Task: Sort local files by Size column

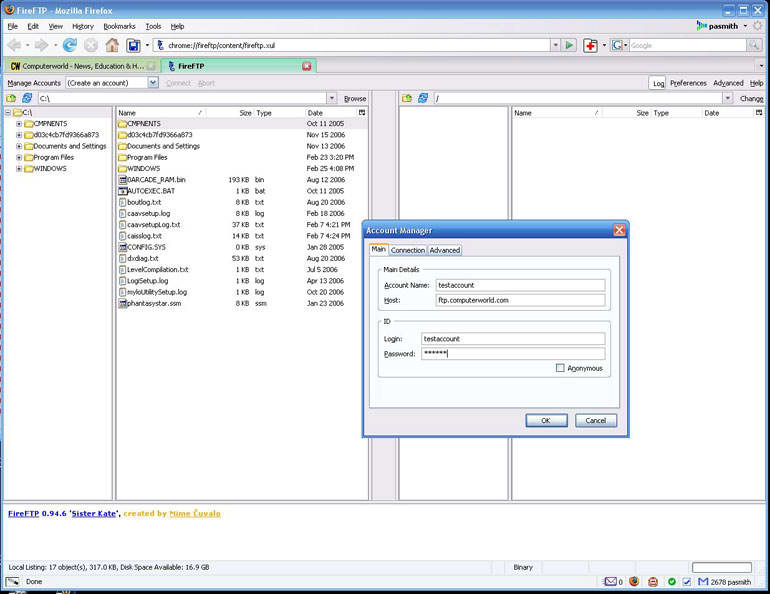Action: tap(230, 113)
